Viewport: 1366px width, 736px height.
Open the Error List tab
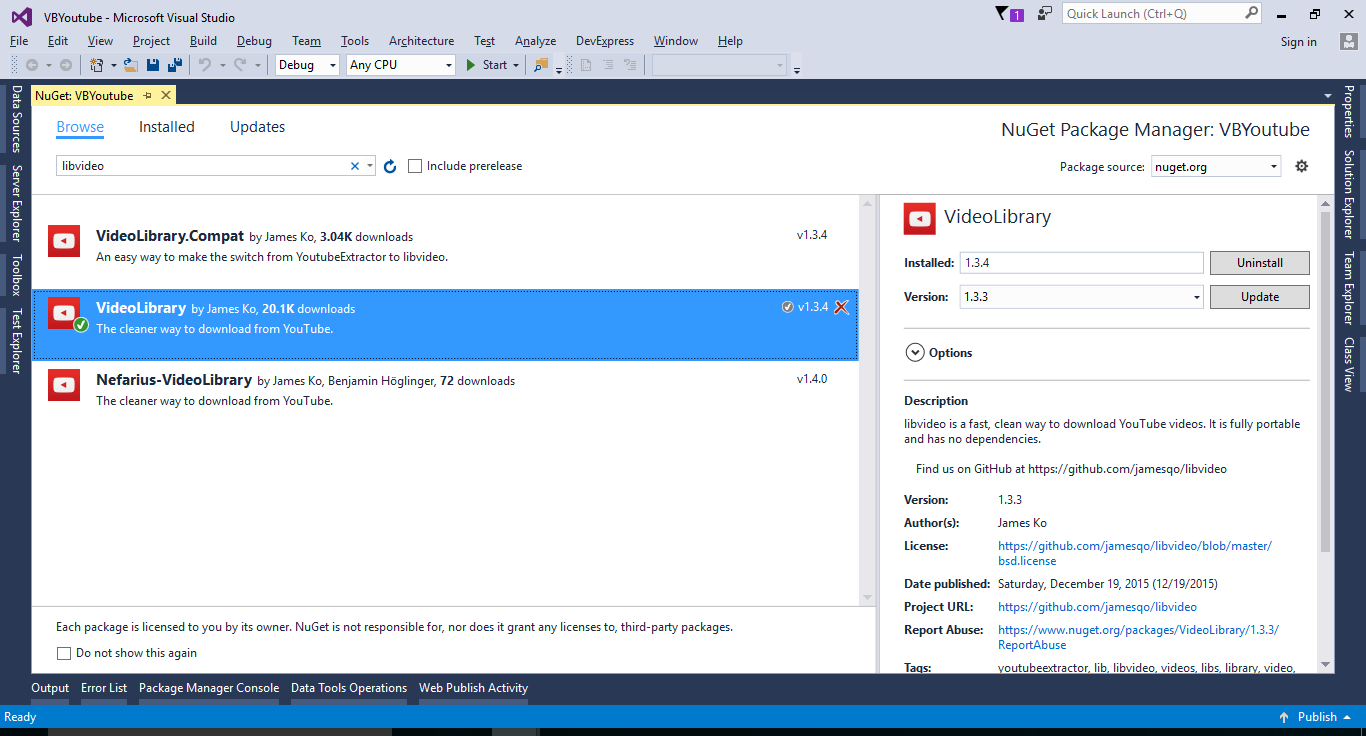tap(104, 688)
